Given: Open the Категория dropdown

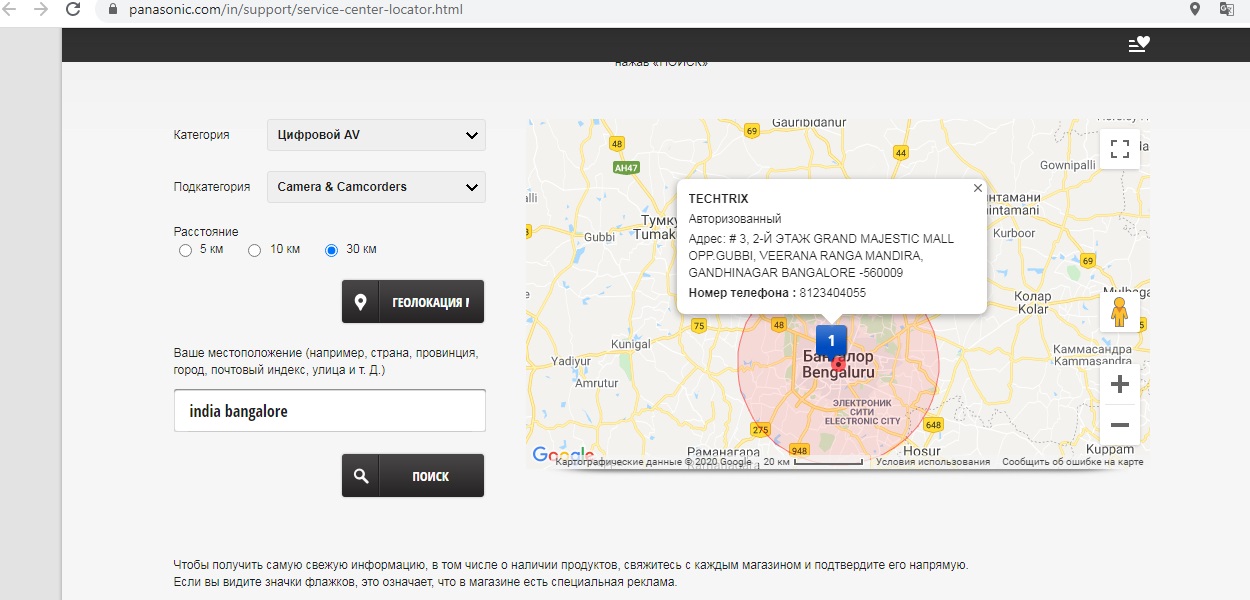Looking at the screenshot, I should click(x=376, y=135).
